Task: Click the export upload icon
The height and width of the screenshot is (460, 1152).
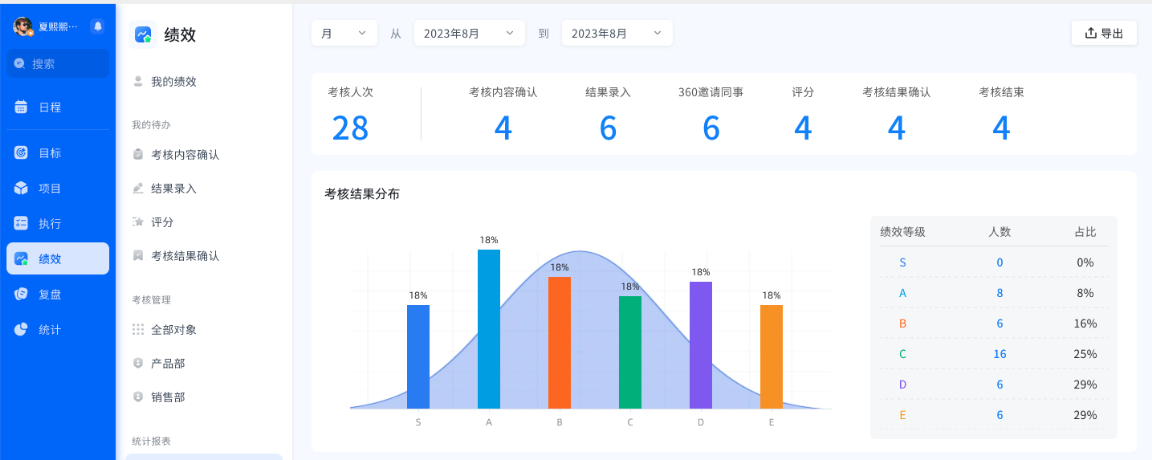Action: tap(1090, 33)
